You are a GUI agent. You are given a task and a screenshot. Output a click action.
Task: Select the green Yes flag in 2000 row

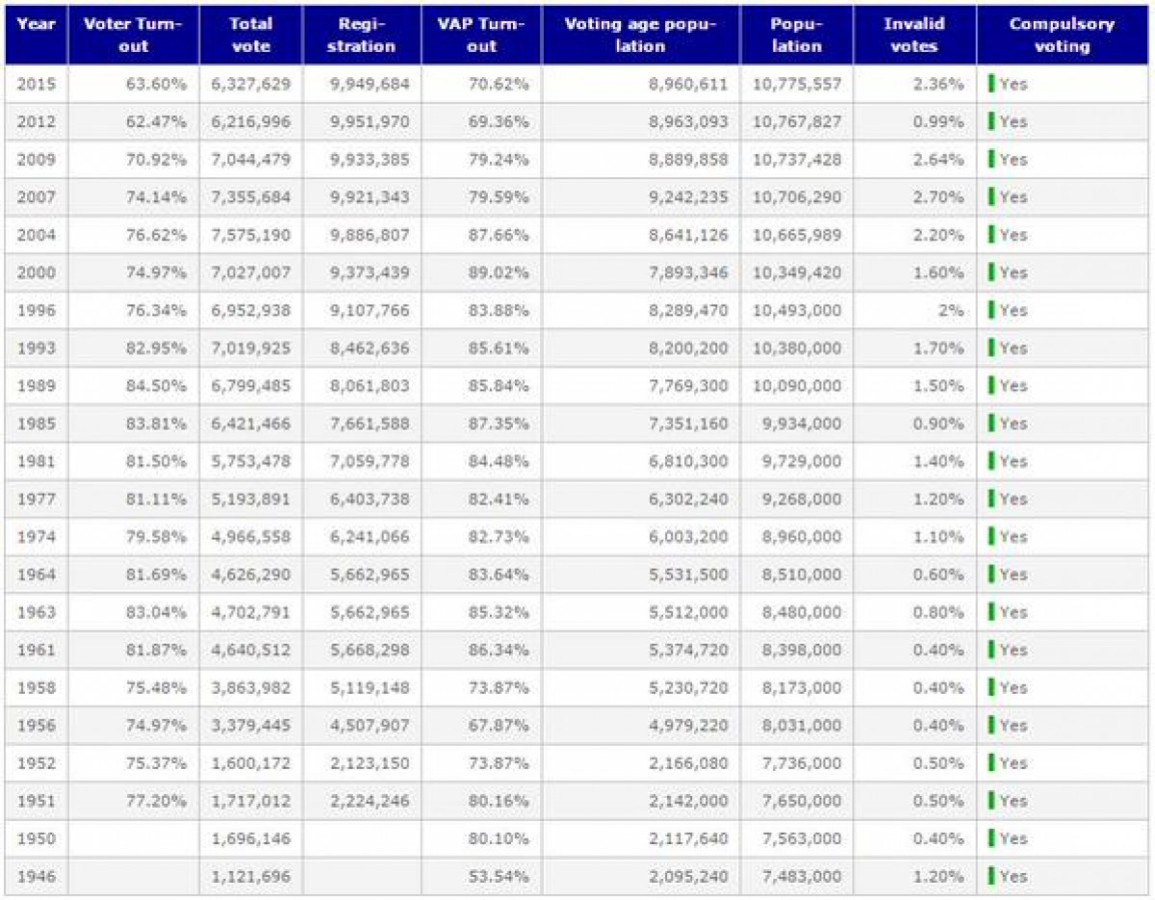991,273
